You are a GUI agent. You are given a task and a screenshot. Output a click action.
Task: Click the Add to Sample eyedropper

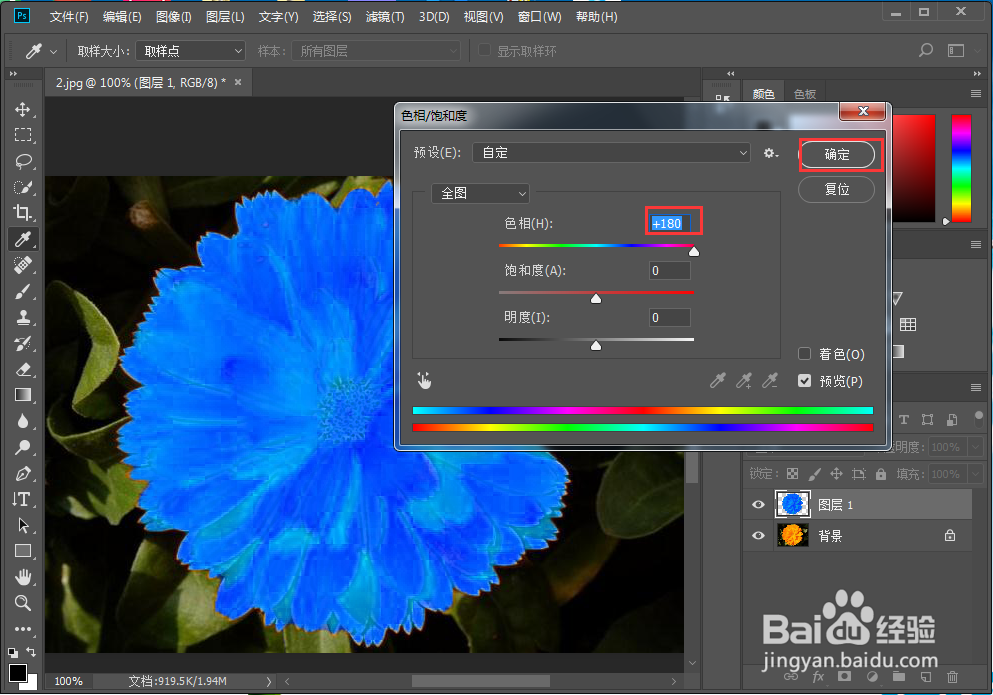pyautogui.click(x=743, y=380)
